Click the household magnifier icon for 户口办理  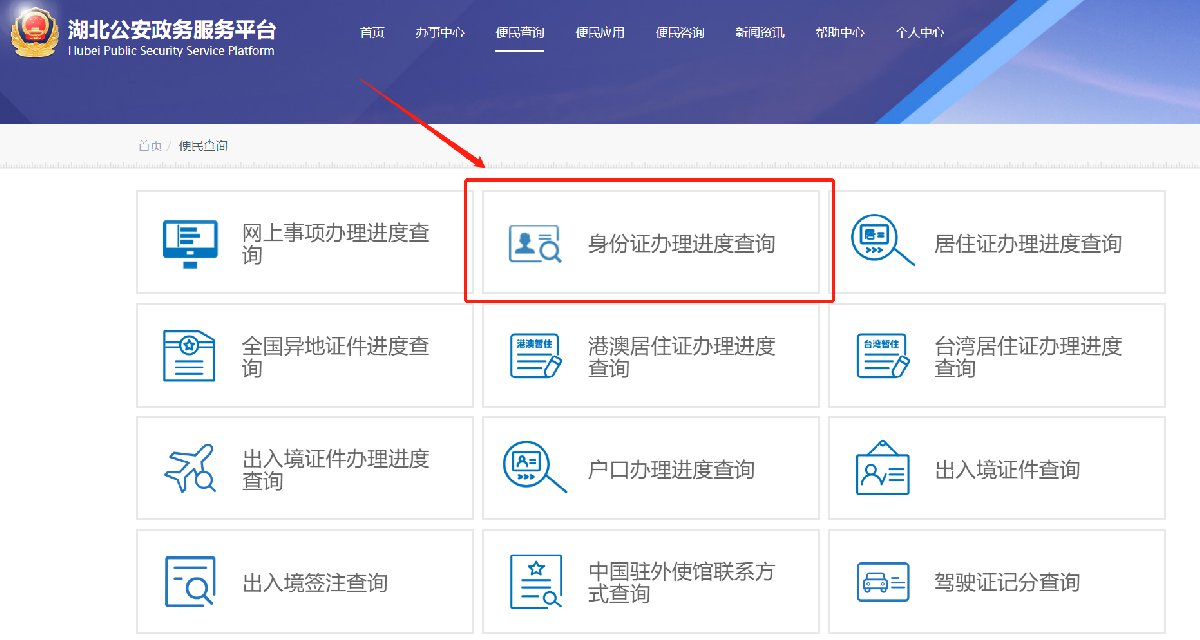click(534, 466)
